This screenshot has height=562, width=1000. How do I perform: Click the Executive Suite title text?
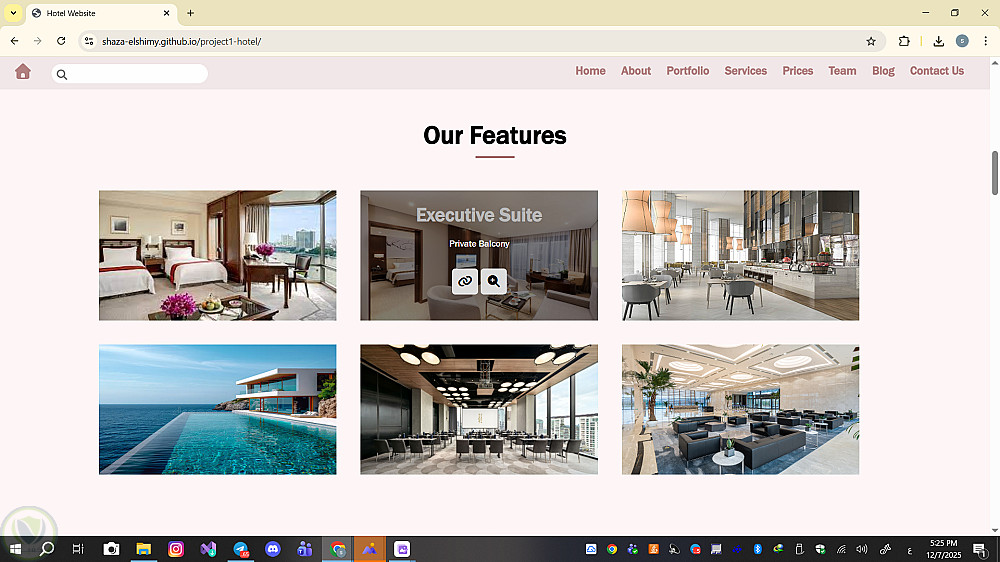[x=479, y=215]
